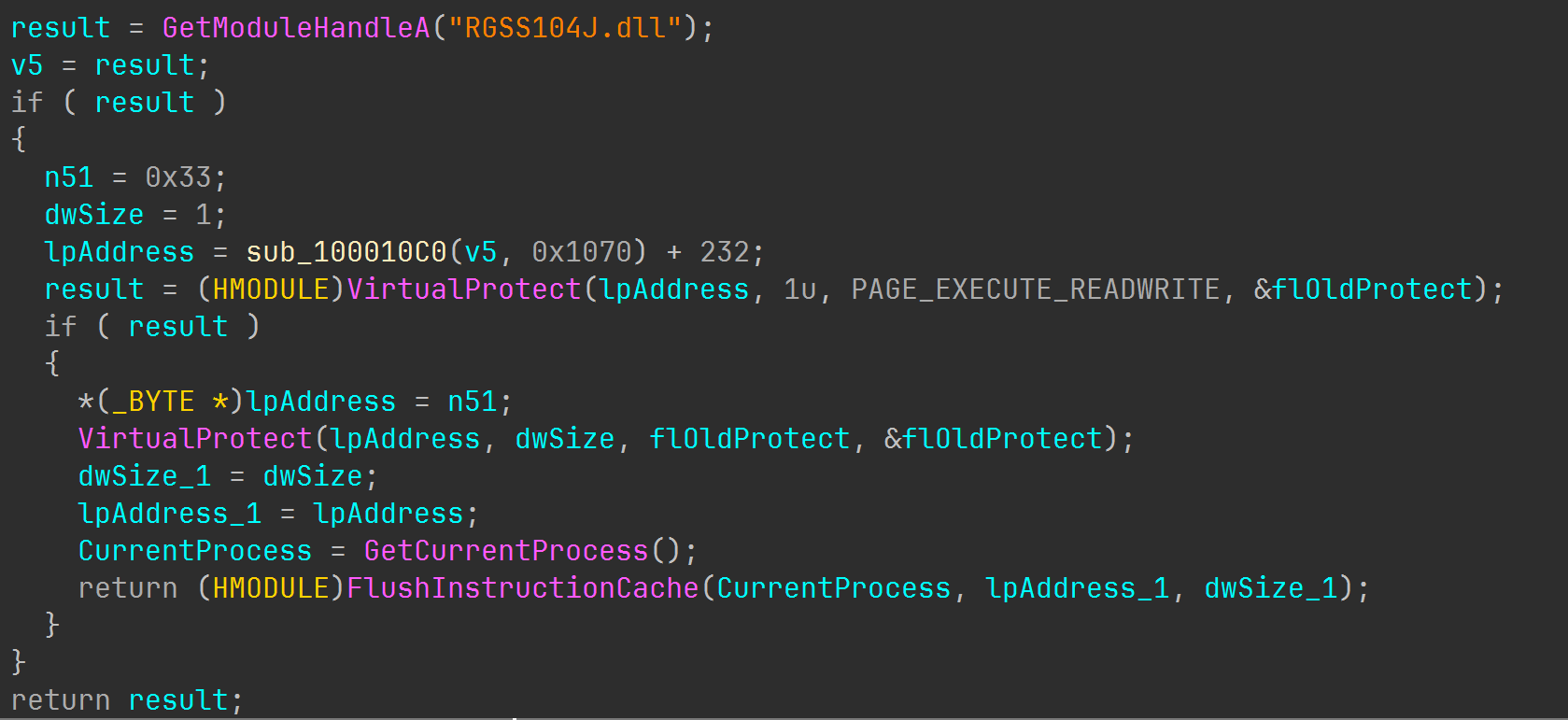Click the HMODULE cast before FlushInstructionCache
The height and width of the screenshot is (720, 1568).
point(271,588)
